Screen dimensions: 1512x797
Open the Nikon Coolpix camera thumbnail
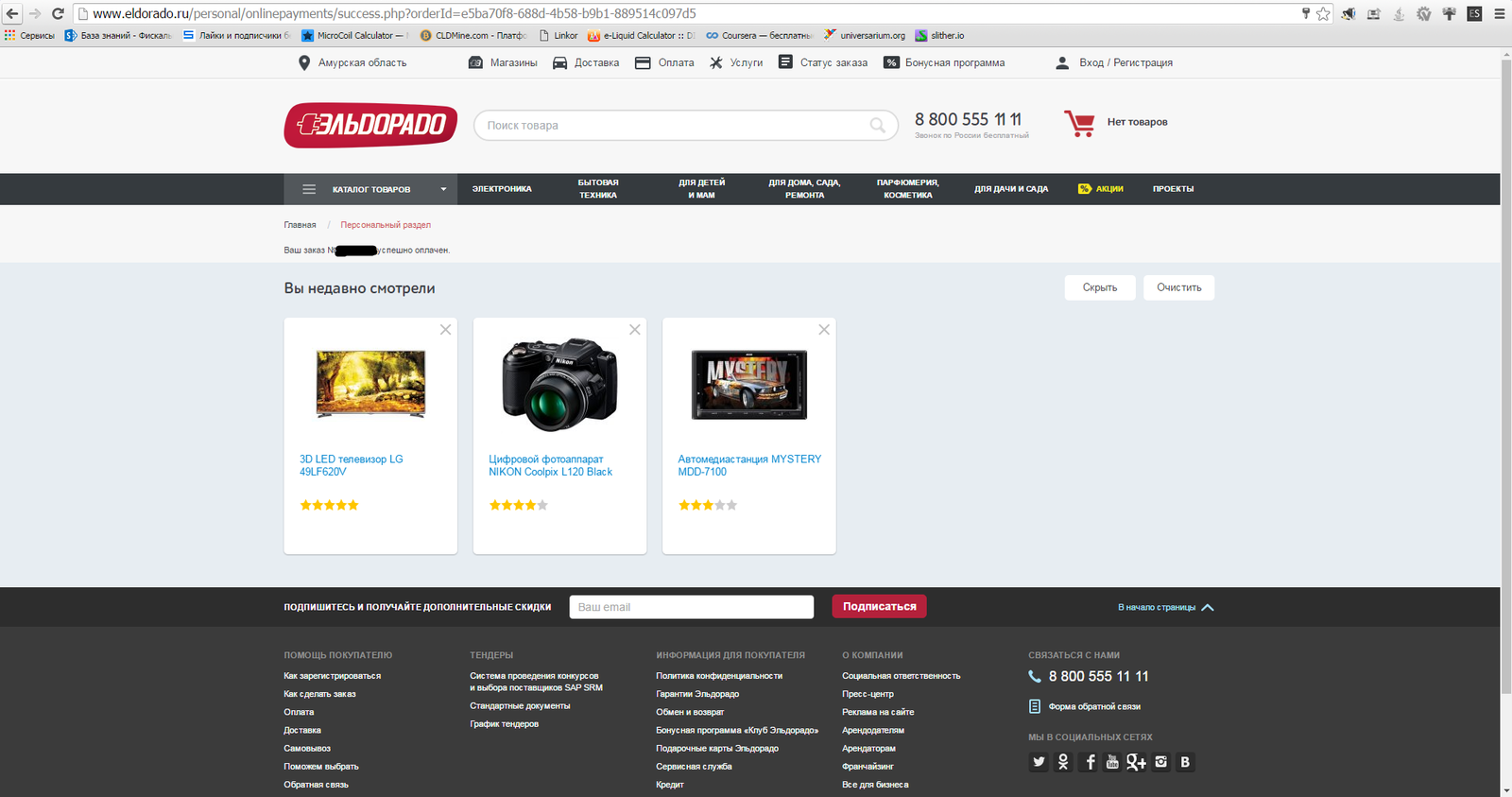click(559, 384)
